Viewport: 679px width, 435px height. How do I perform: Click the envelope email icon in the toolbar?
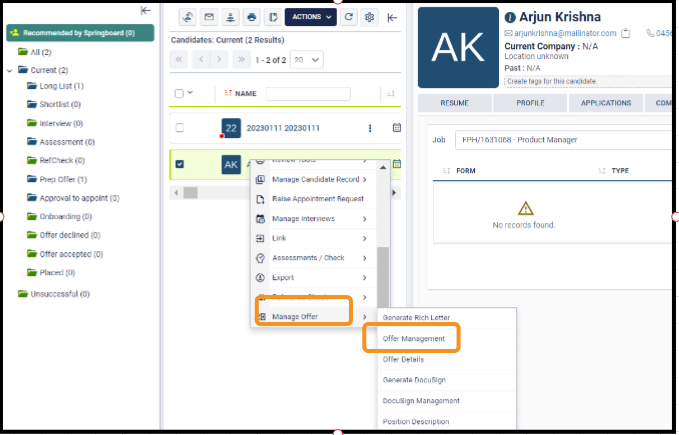pyautogui.click(x=209, y=17)
